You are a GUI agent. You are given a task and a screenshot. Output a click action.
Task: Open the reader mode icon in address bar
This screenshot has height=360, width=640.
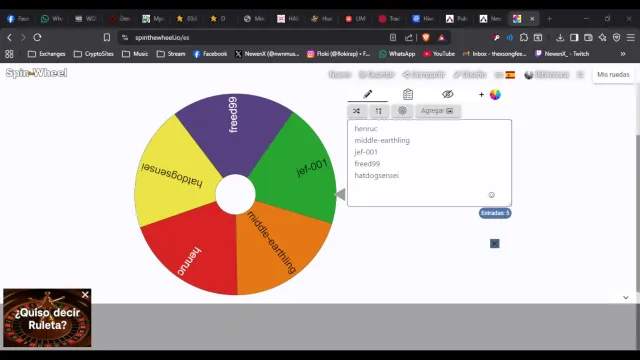coord(393,38)
